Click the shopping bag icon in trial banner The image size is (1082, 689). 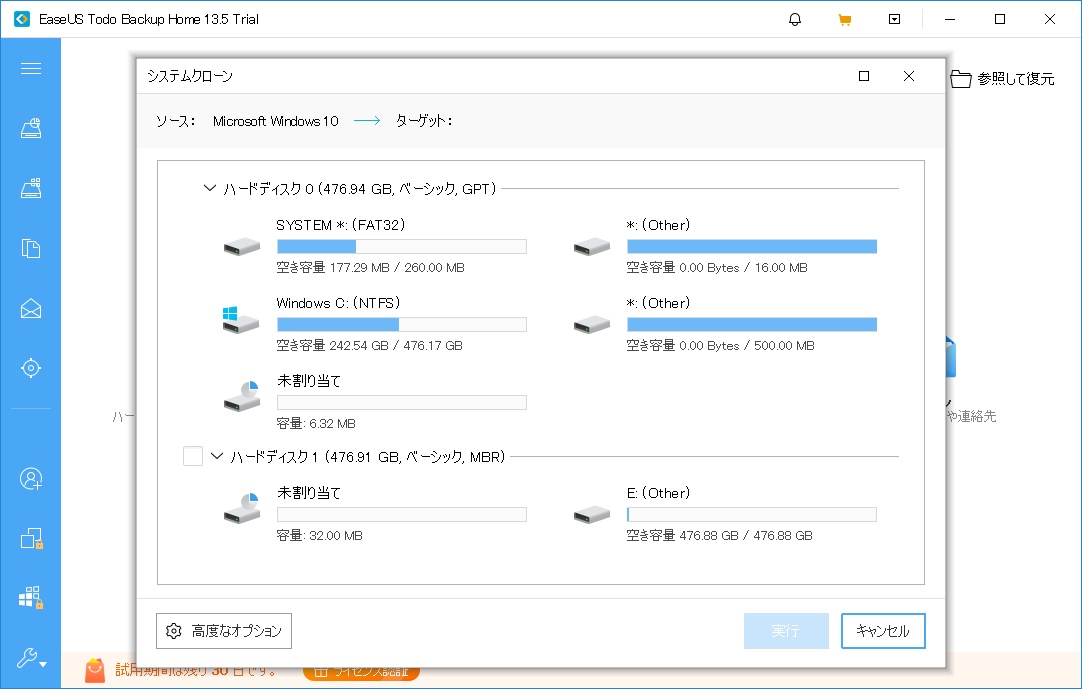point(95,670)
